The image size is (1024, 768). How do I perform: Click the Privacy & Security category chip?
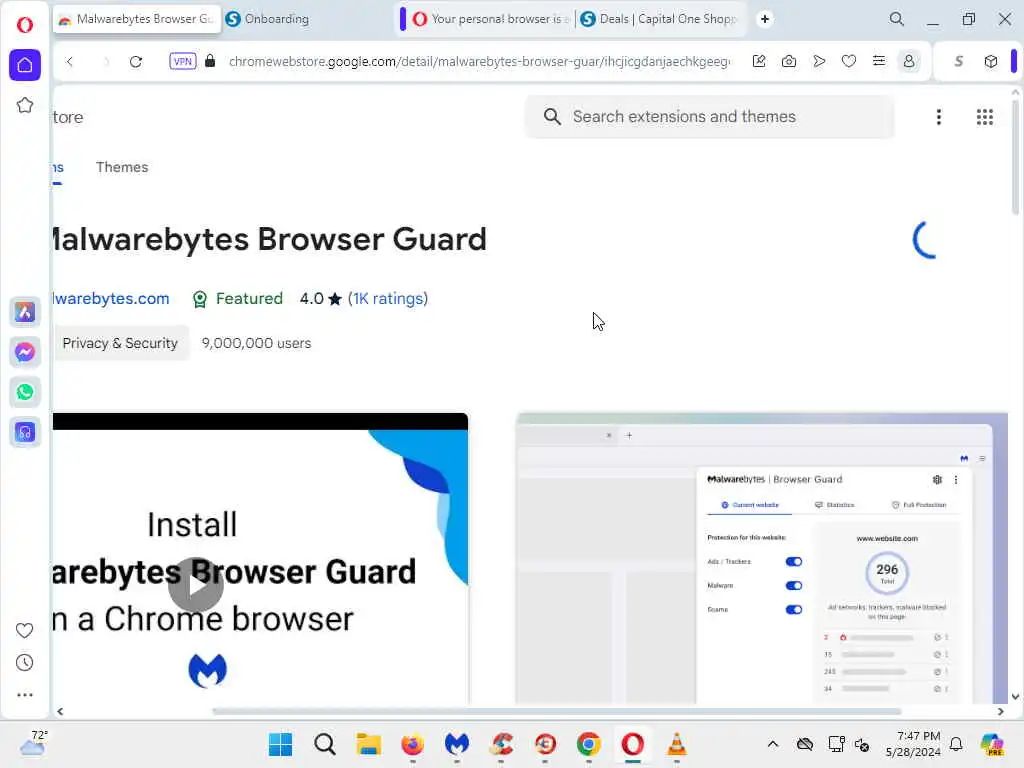click(x=120, y=343)
